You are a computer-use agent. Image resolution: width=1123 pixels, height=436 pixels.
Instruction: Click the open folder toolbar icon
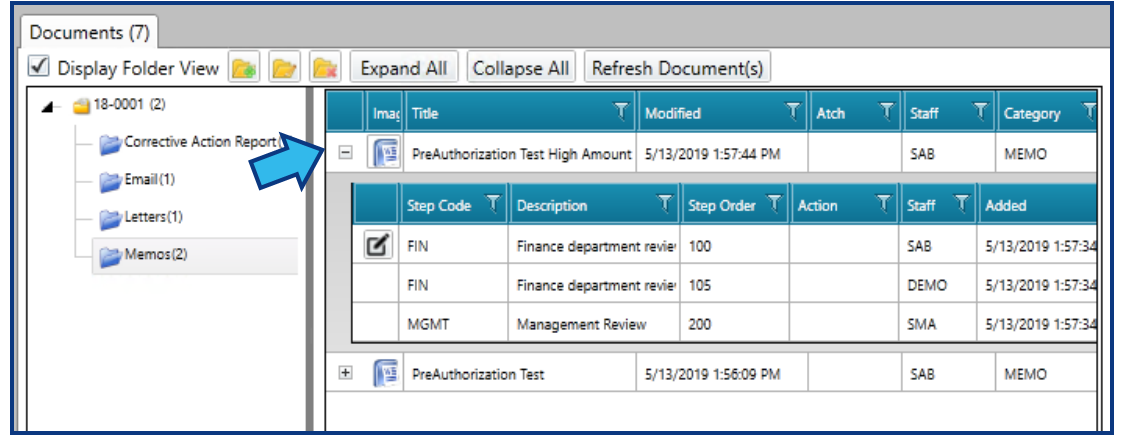pos(285,68)
